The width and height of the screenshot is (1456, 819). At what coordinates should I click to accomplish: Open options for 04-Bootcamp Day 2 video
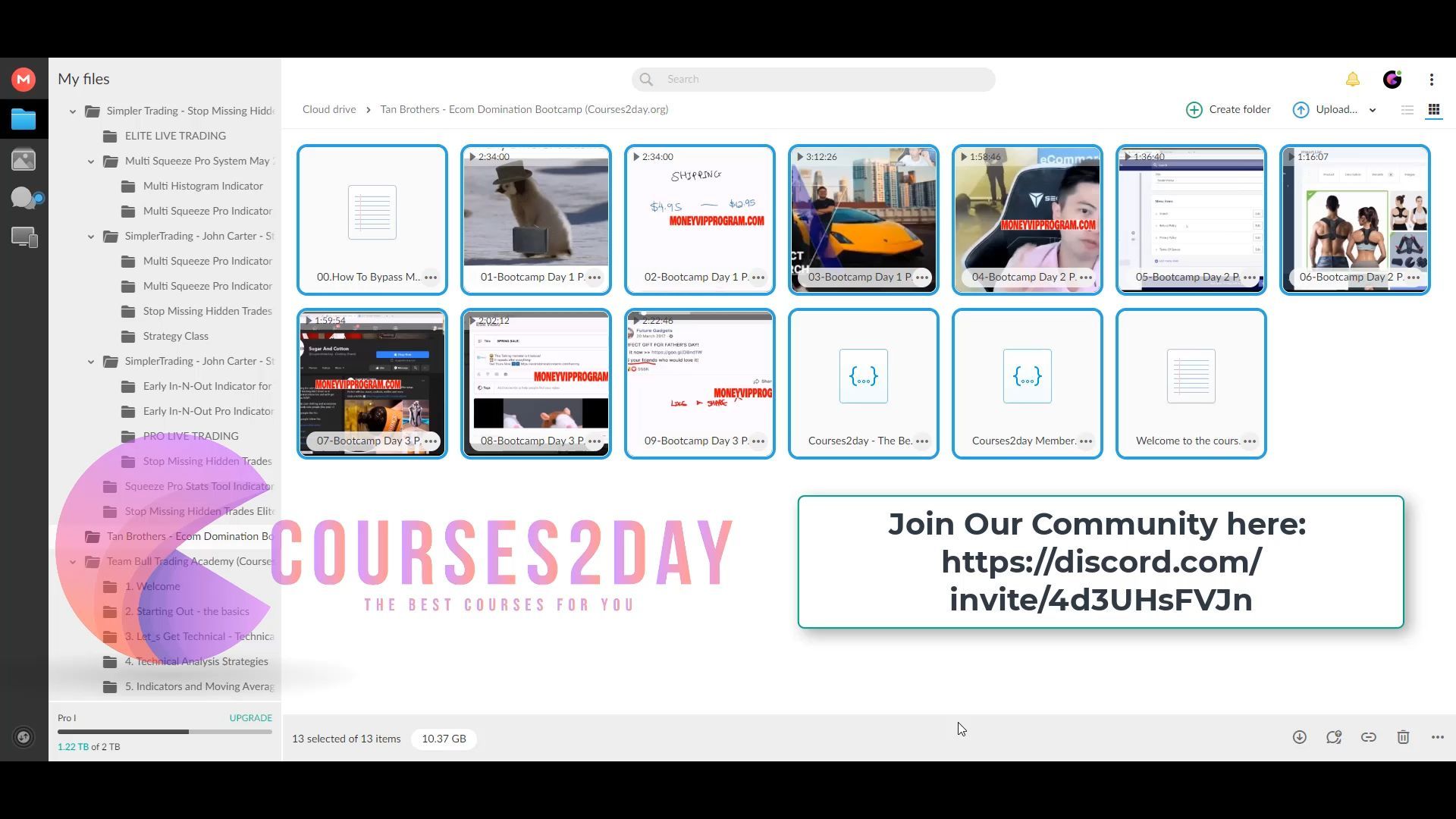1086,278
